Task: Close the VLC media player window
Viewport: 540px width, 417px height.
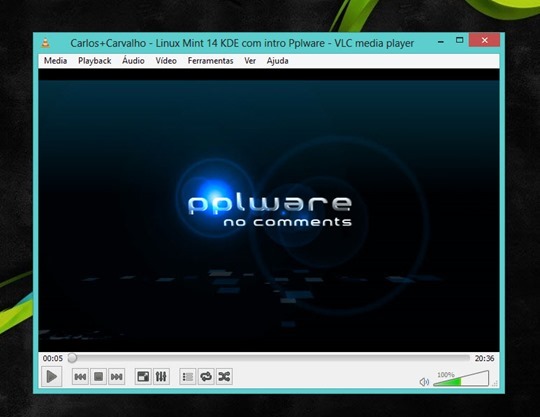Action: 484,40
